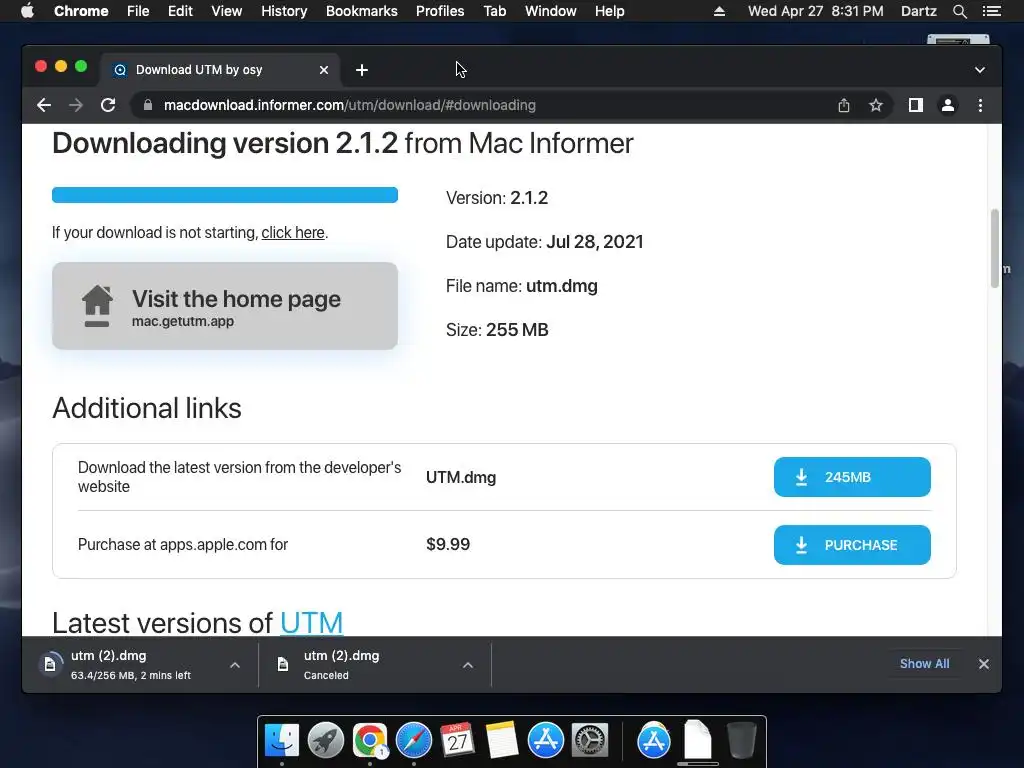This screenshot has width=1024, height=768.
Task: Open the Apple menu
Action: [x=27, y=11]
